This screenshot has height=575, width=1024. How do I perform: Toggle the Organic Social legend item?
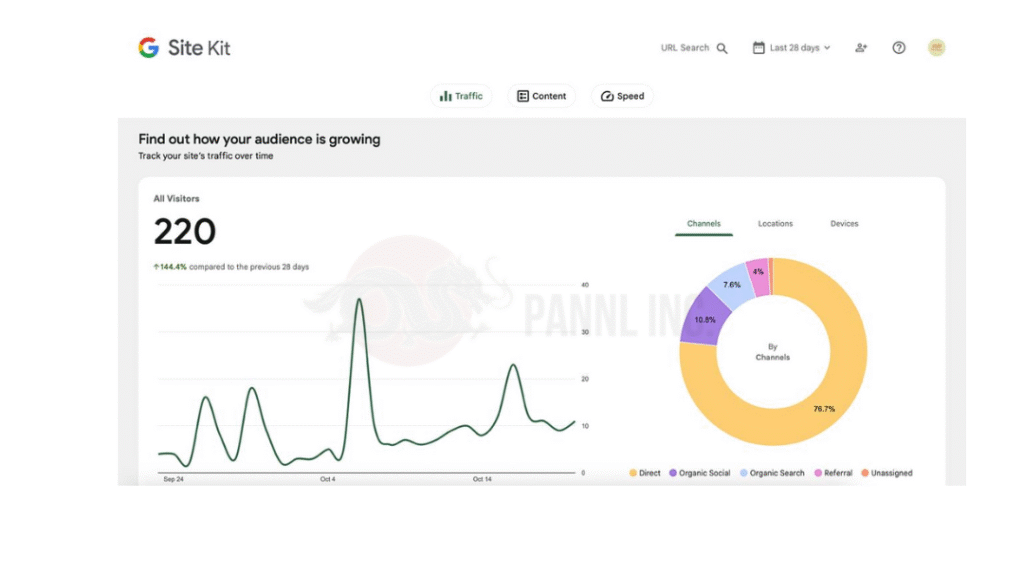coord(699,473)
